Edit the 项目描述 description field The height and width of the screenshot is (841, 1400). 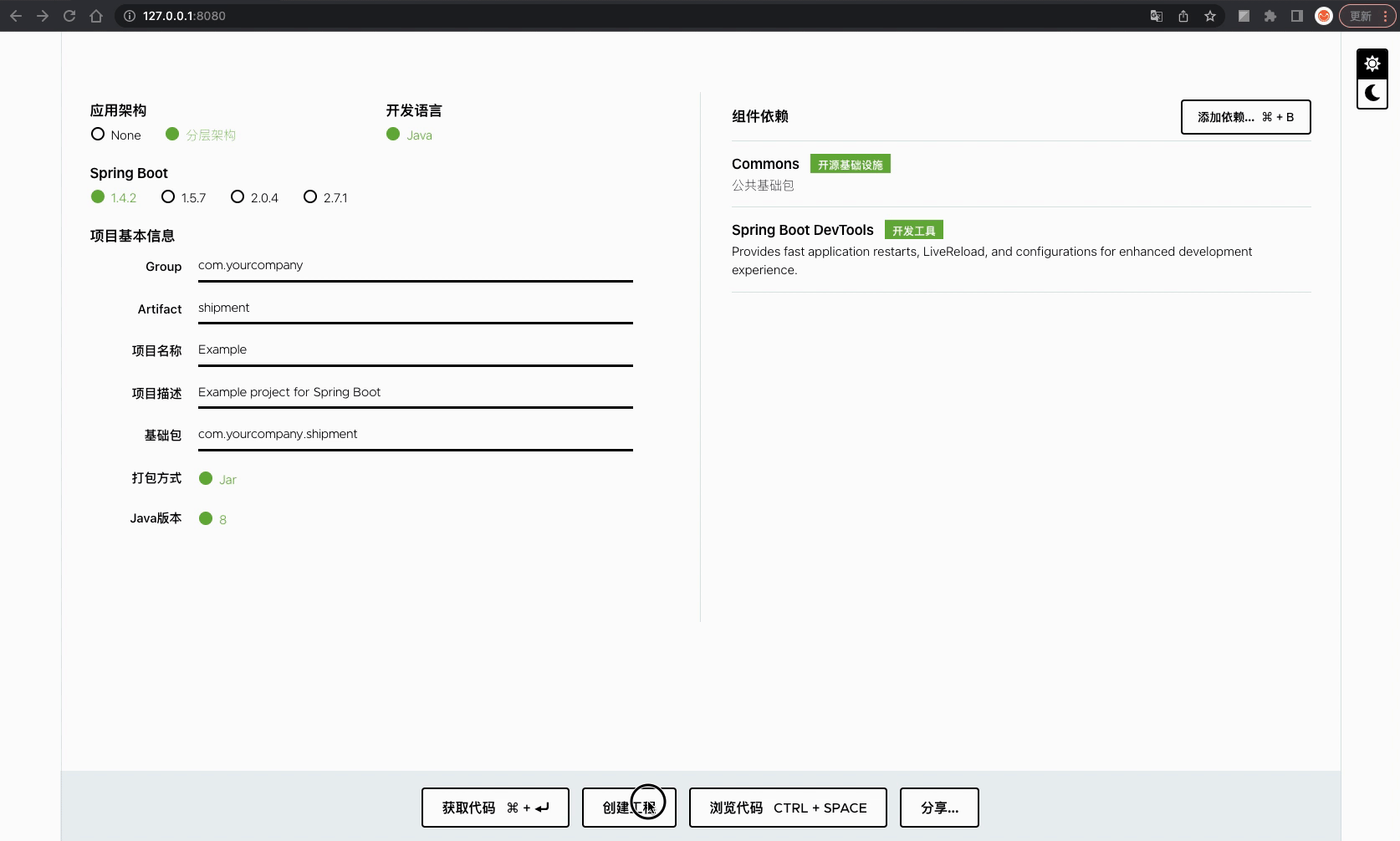point(416,393)
